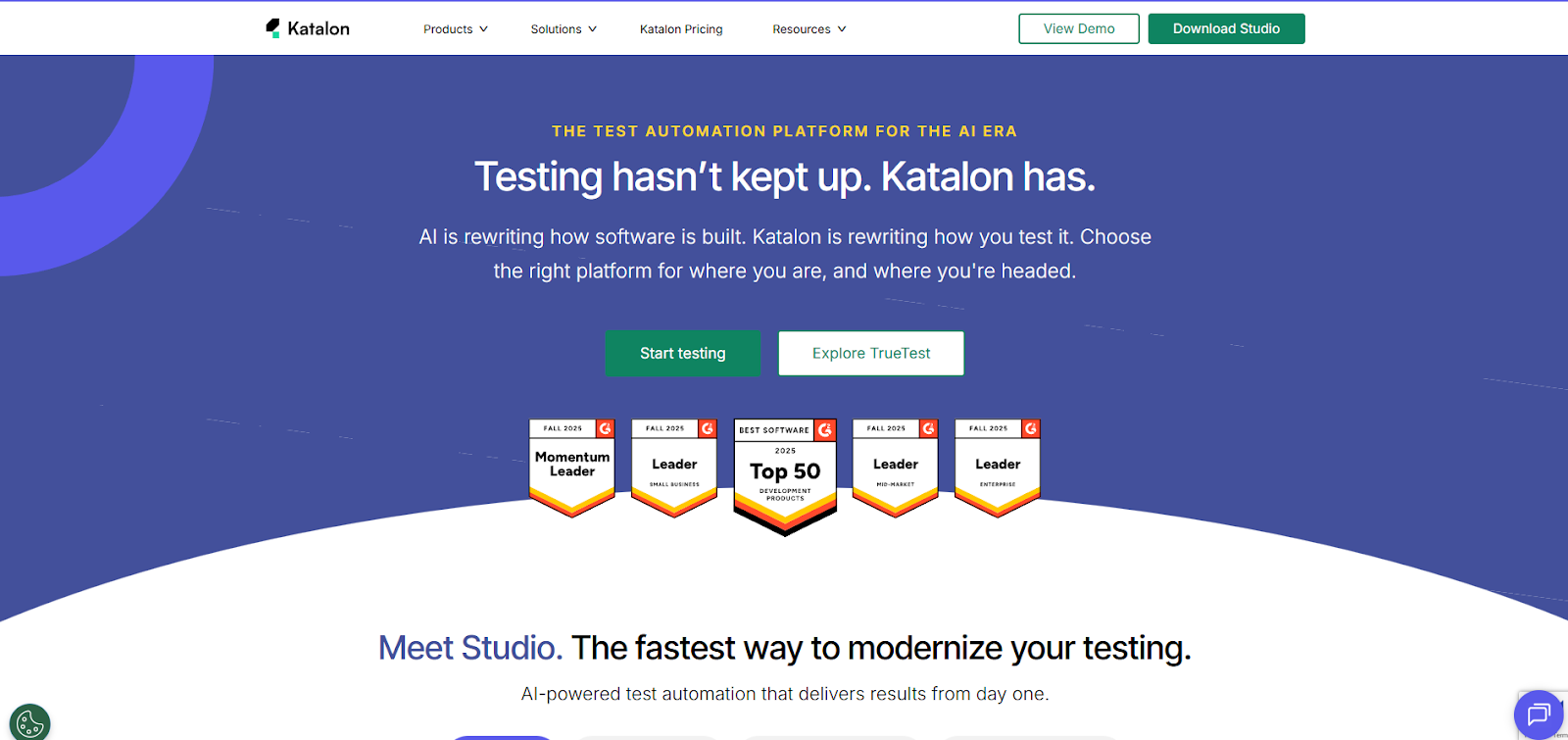
Task: Click the Testing hasn't kept up headline
Action: coord(784,177)
